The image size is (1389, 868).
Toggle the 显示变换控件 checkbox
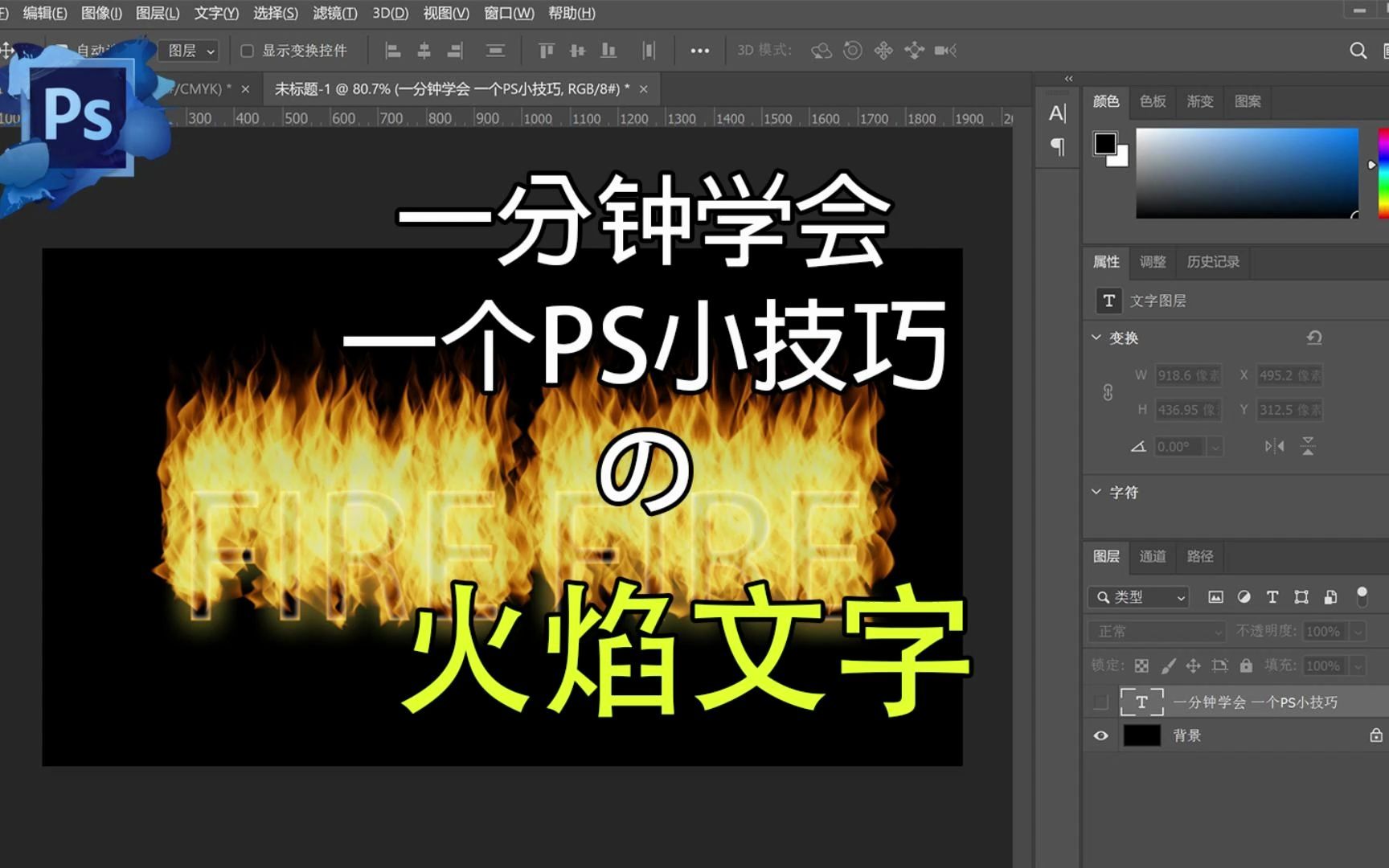pyautogui.click(x=247, y=50)
